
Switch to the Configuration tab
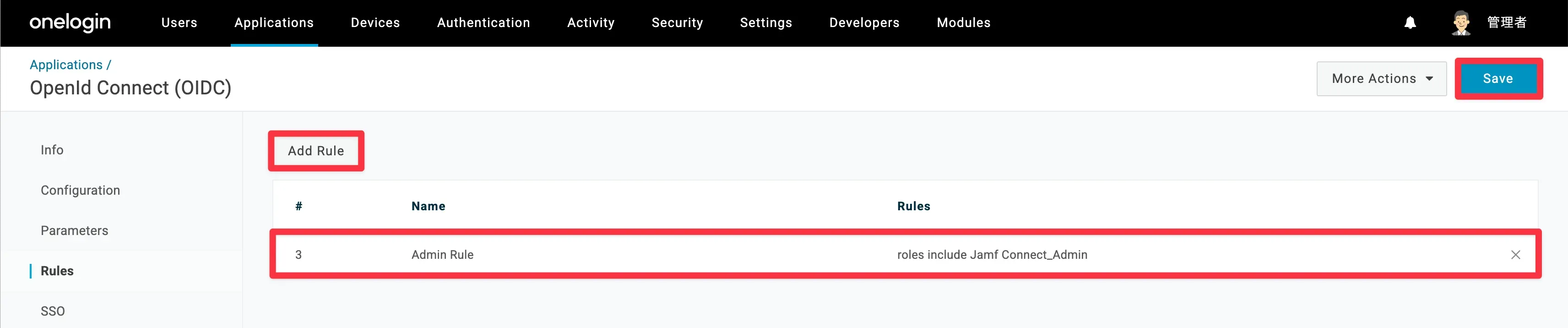click(x=81, y=191)
